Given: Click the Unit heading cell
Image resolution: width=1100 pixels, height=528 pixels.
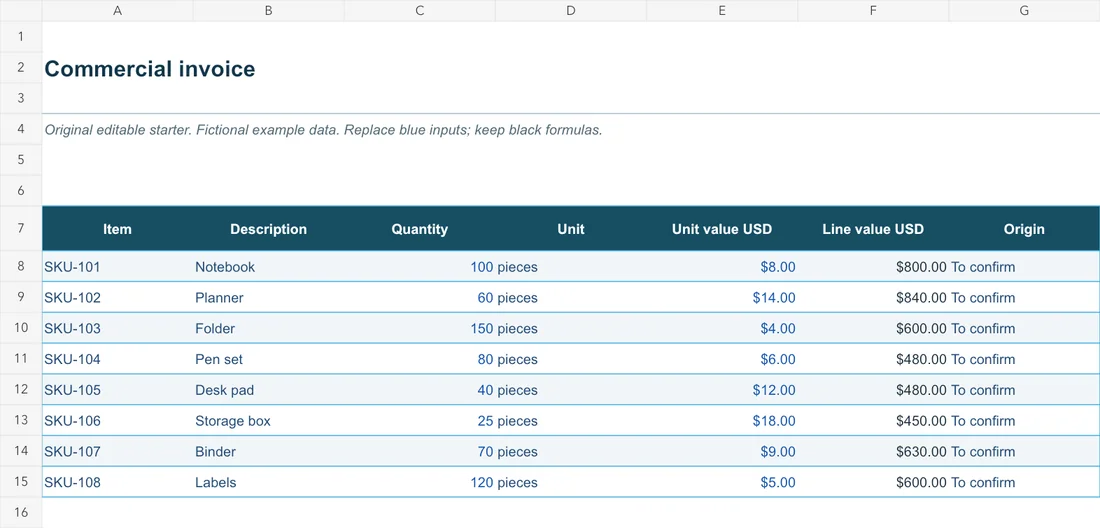Looking at the screenshot, I should [x=570, y=229].
